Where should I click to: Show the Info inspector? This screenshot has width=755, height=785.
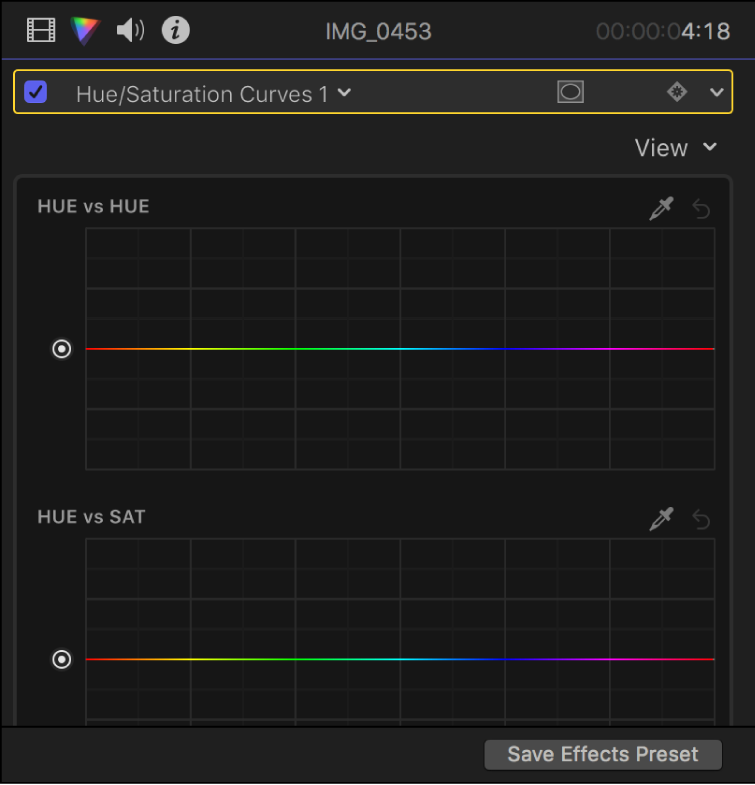pos(176,31)
